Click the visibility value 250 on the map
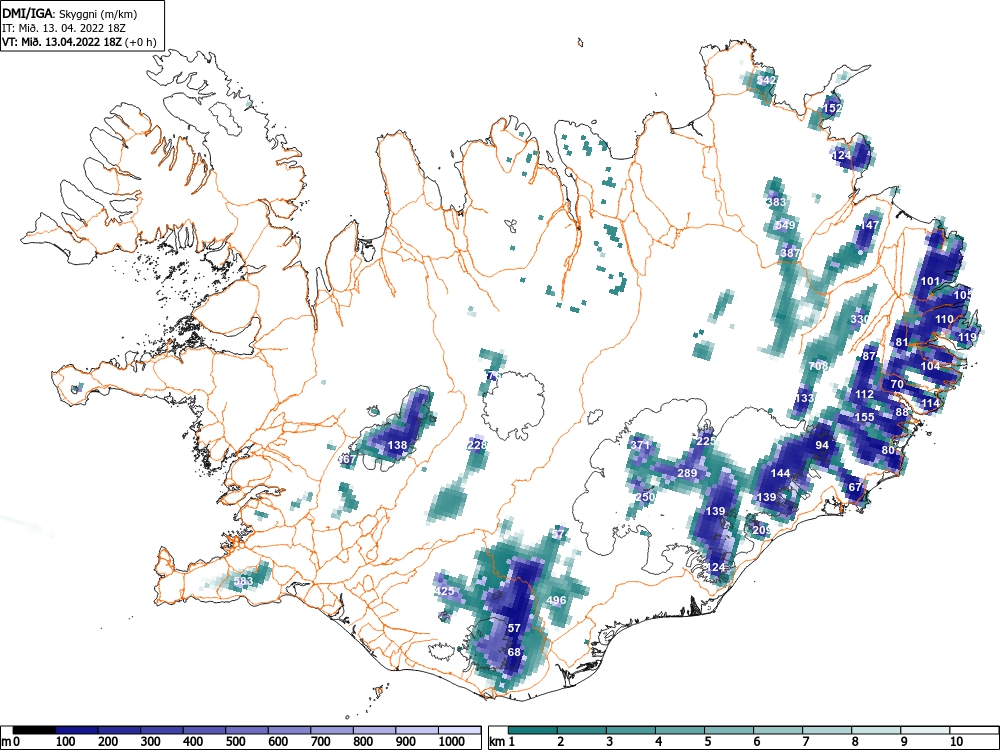Image resolution: width=1000 pixels, height=750 pixels. (645, 497)
